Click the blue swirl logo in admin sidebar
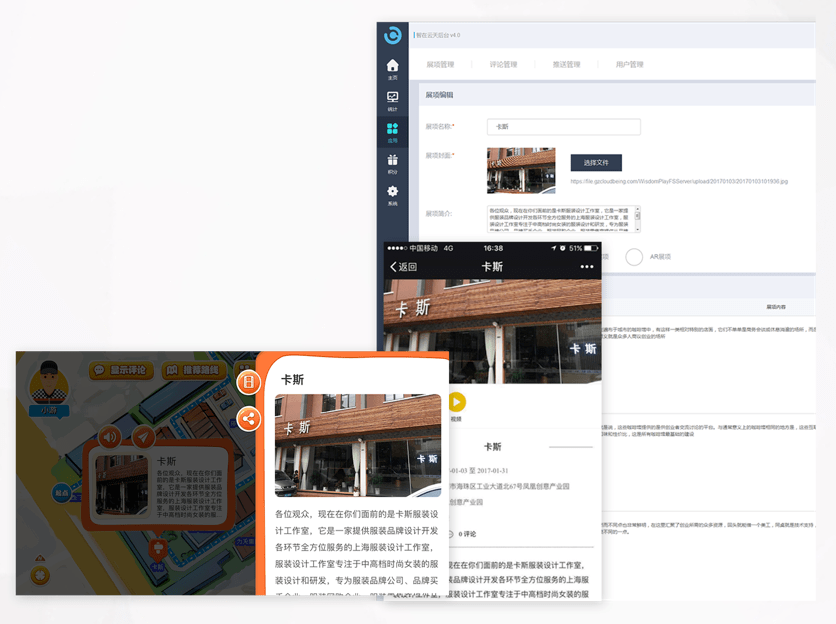The height and width of the screenshot is (624, 836). tap(392, 35)
